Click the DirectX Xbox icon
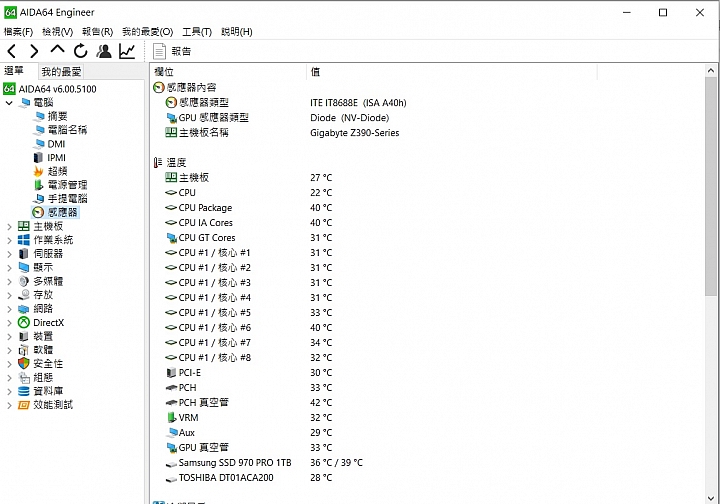The image size is (720, 504). click(23, 322)
